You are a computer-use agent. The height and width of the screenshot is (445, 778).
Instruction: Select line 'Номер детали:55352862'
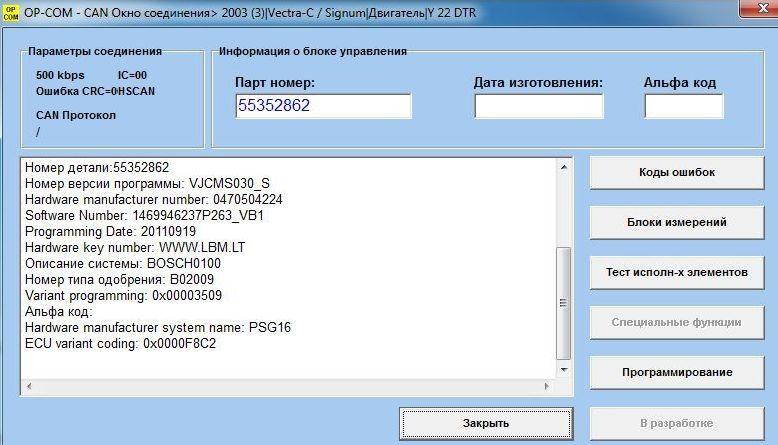coord(97,168)
